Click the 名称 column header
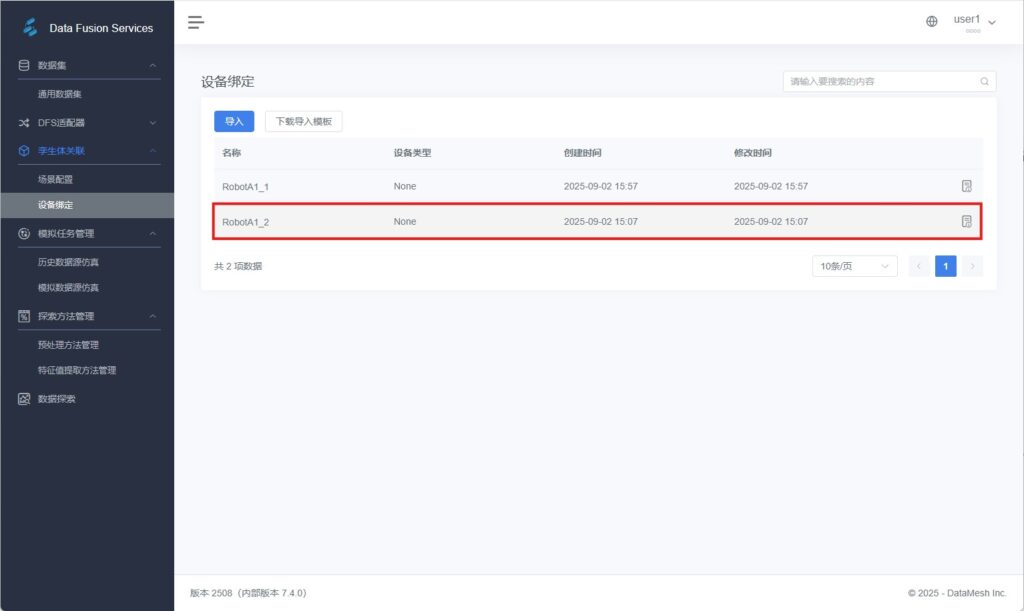Screen dimensions: 1024x611 (232, 153)
